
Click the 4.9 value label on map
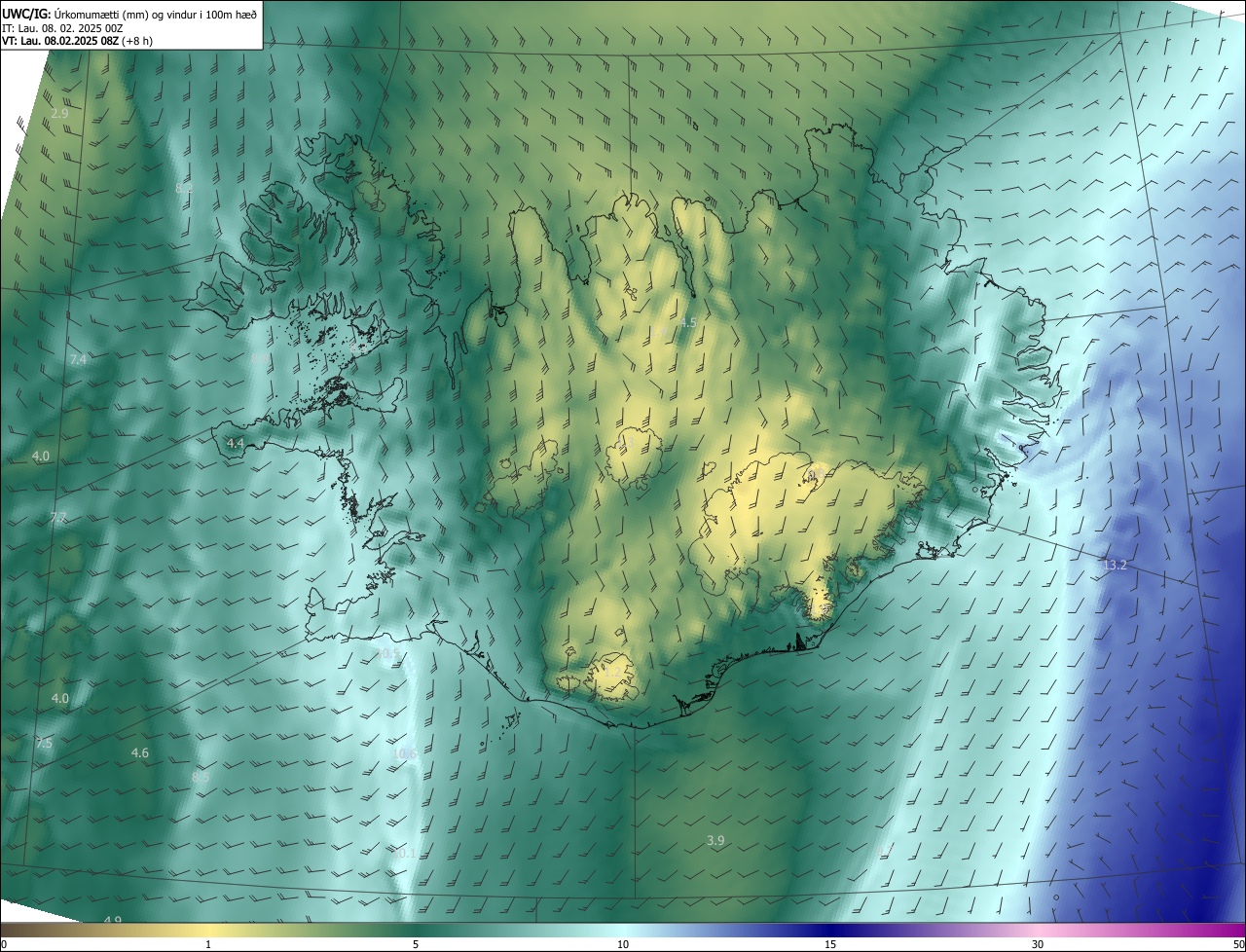click(x=112, y=920)
